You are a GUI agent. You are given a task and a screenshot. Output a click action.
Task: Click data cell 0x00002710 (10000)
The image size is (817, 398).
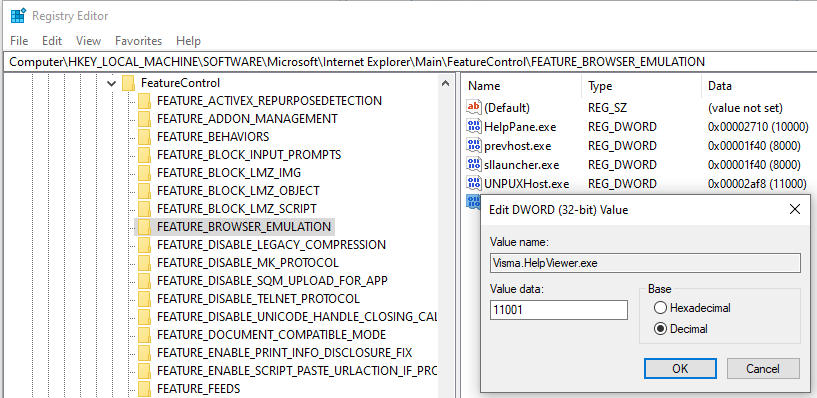point(758,127)
